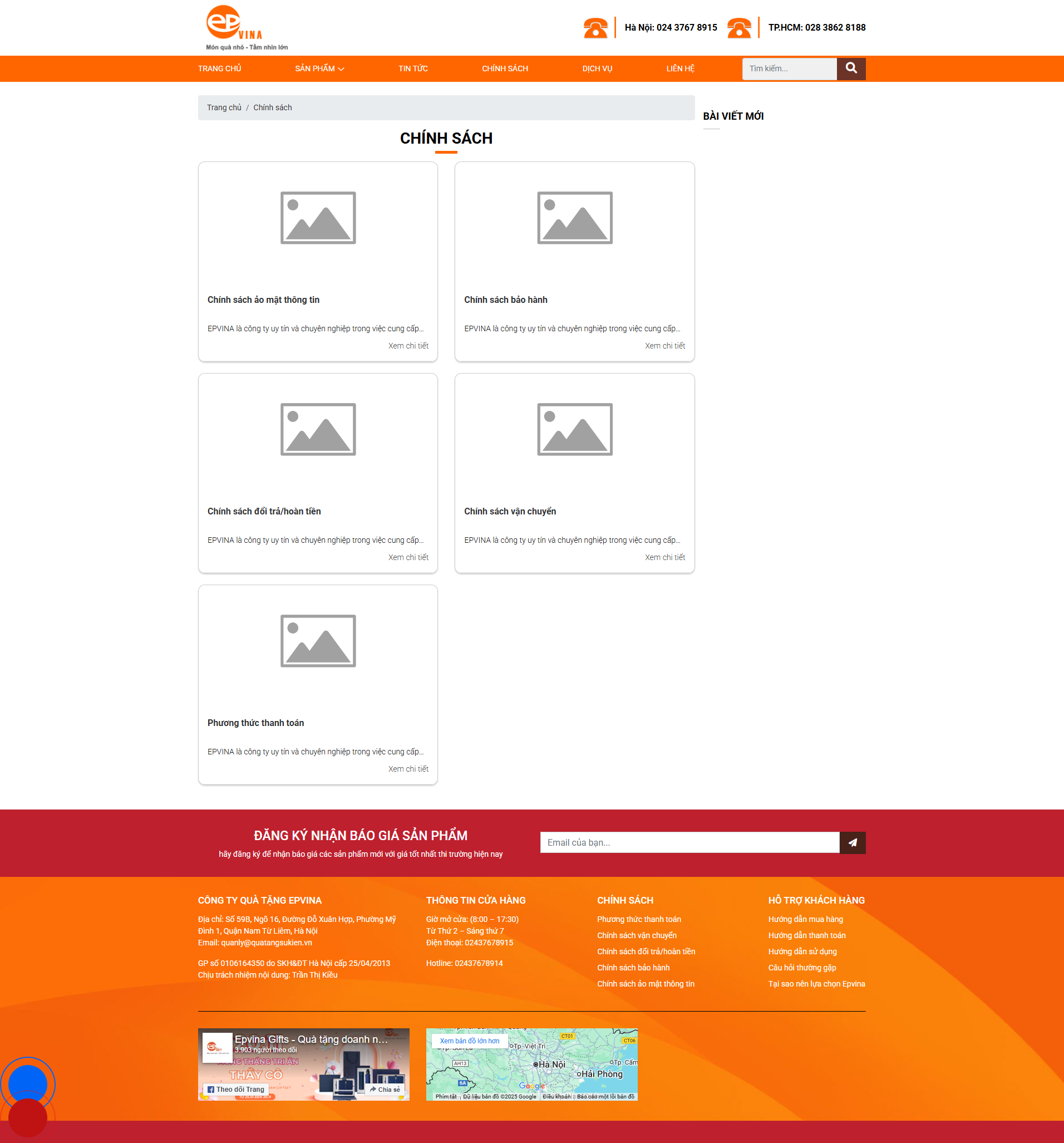Screen dimensions: 1064x1143
Task: Click the search magnifier button
Action: pyautogui.click(x=851, y=68)
